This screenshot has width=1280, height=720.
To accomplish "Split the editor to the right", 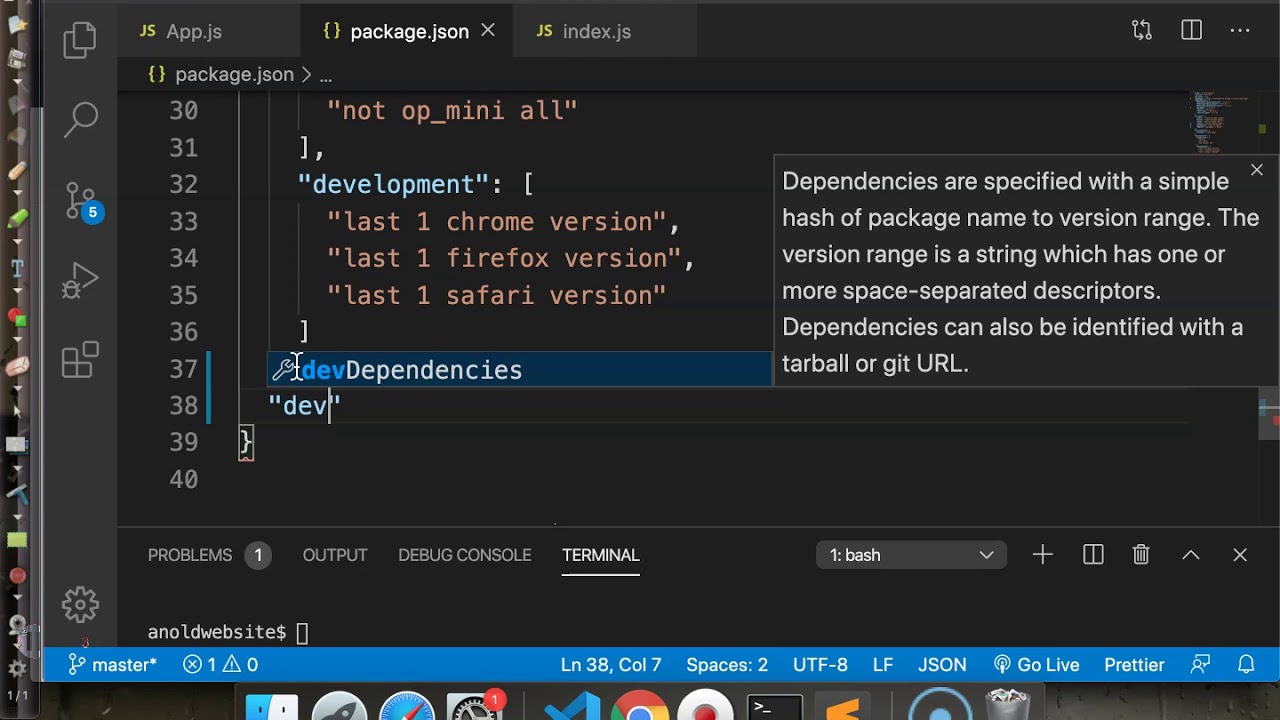I will point(1191,31).
